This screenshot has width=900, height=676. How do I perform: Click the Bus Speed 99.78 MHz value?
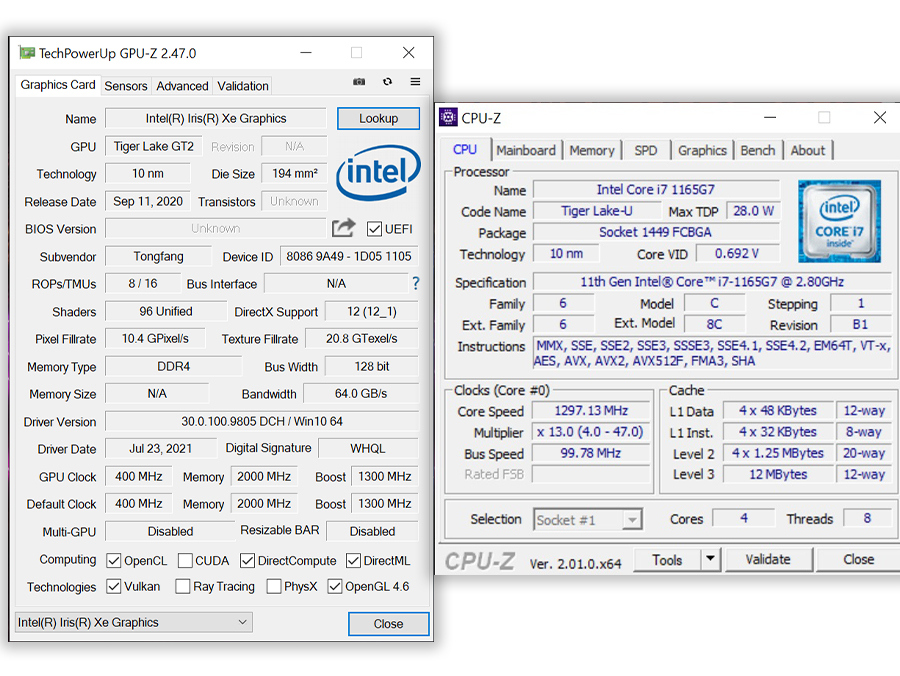(591, 453)
